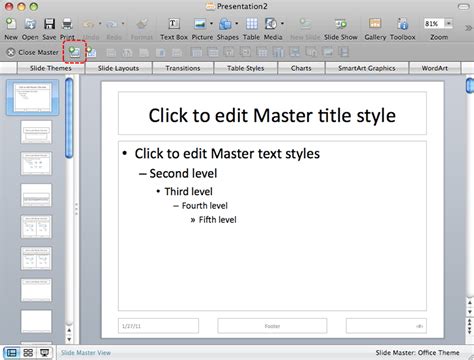Click the 'Click to edit Master text styles' line
This screenshot has height=360, width=474.
pos(227,154)
